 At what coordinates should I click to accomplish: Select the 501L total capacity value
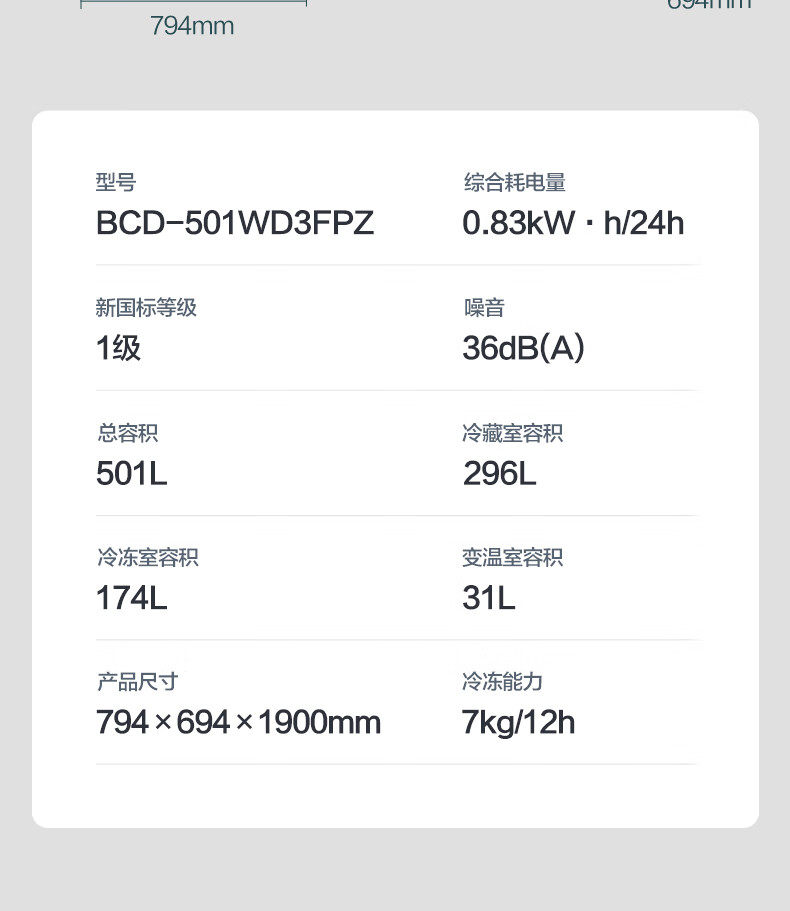pyautogui.click(x=131, y=473)
